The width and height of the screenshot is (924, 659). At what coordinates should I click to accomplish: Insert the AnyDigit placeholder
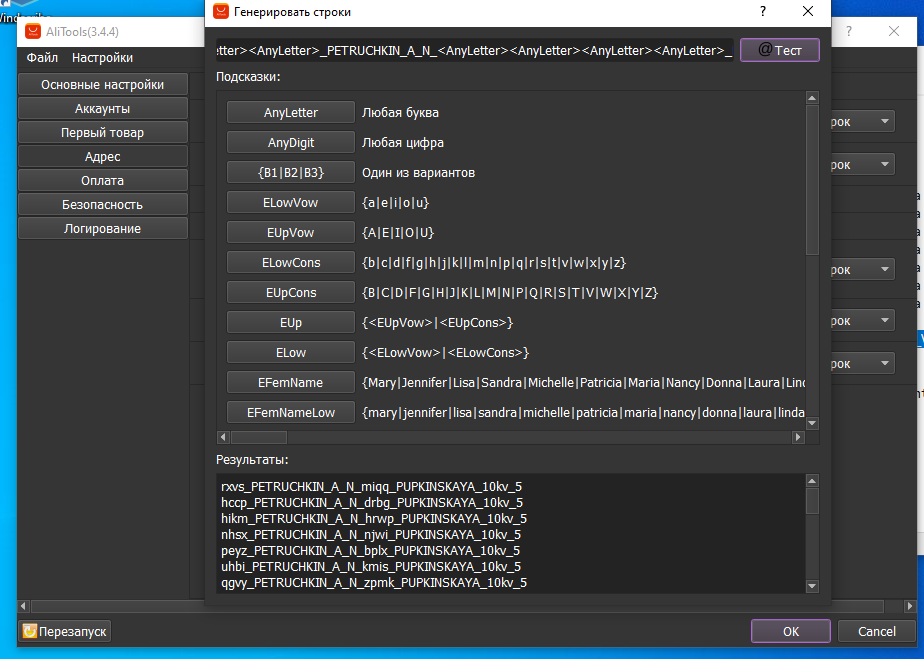pos(291,142)
